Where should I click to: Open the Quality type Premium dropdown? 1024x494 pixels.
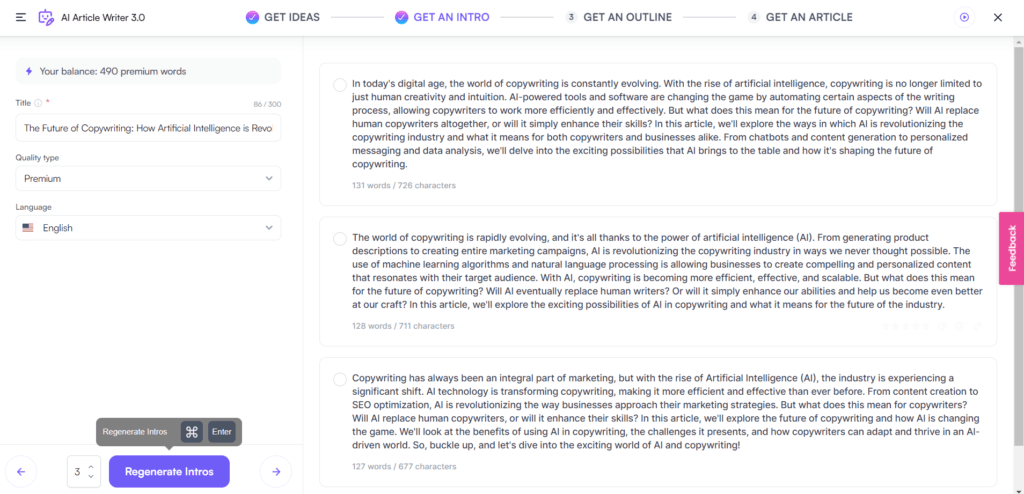[x=148, y=178]
